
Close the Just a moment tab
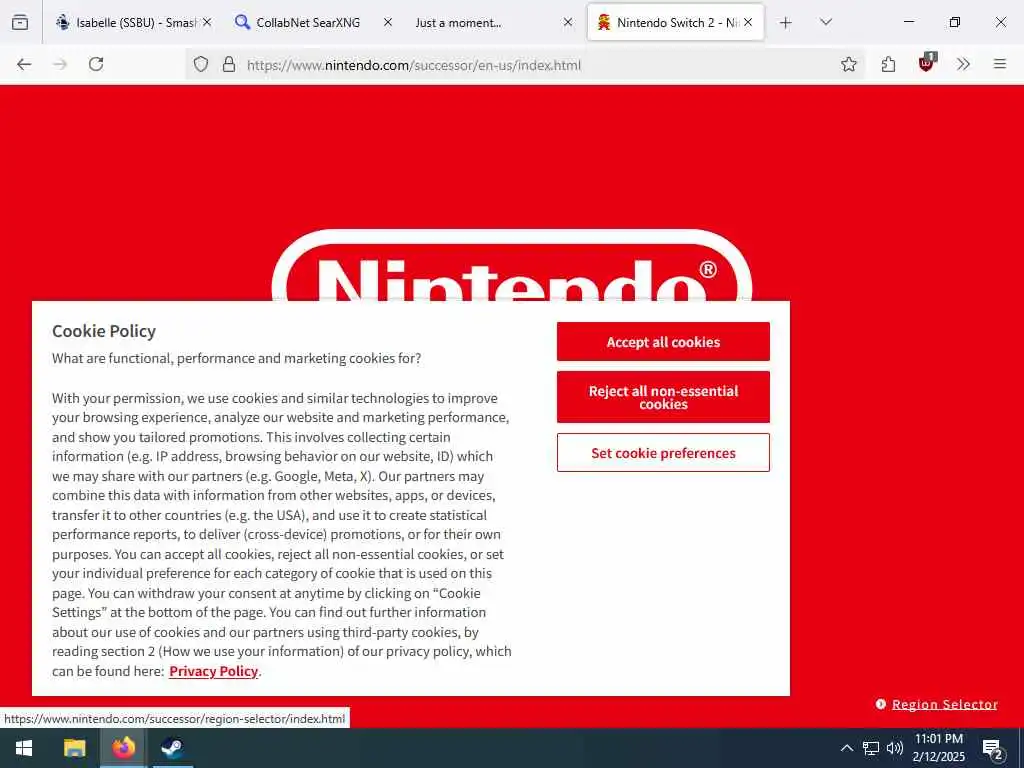coord(568,22)
